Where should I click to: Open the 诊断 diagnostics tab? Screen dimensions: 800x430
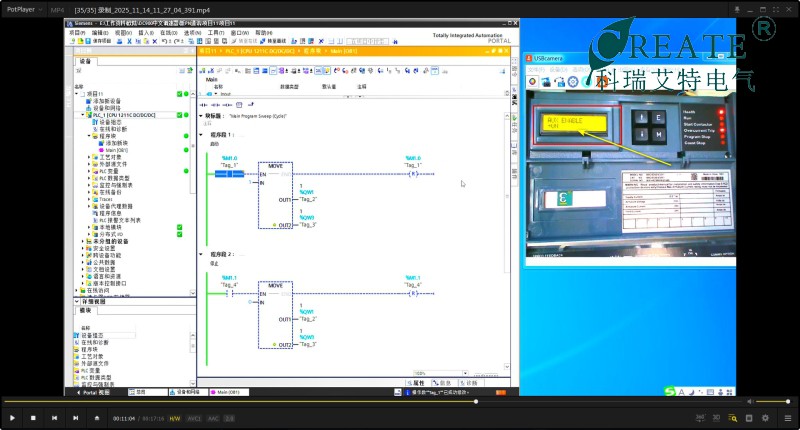point(468,383)
